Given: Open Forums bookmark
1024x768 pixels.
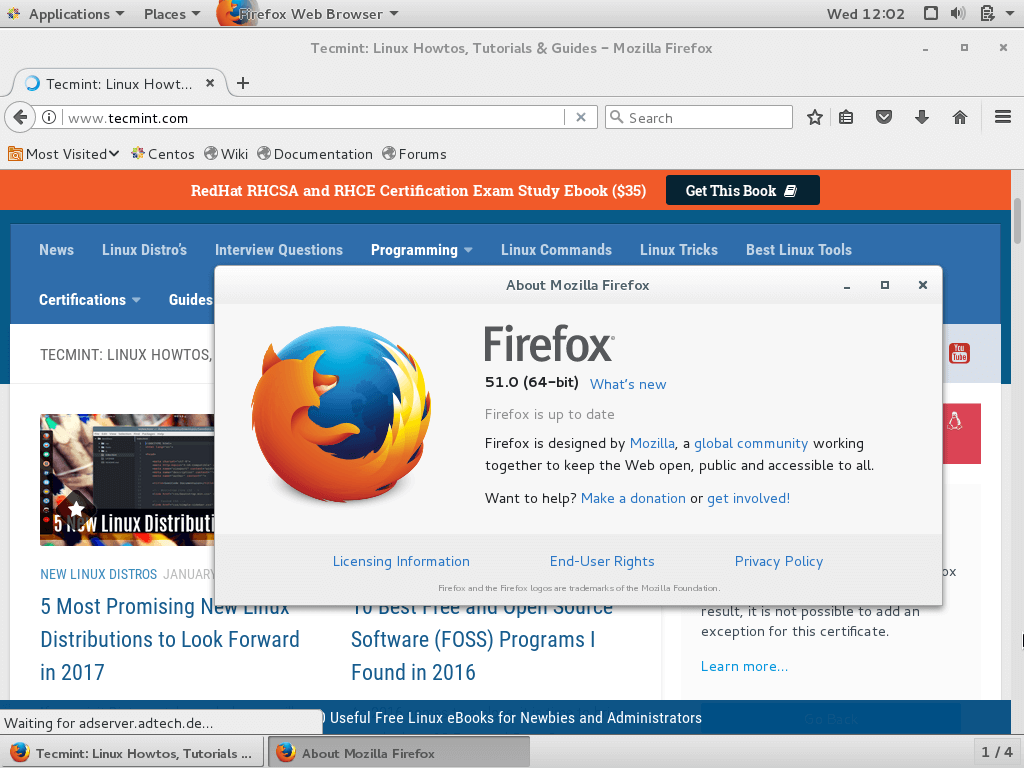Looking at the screenshot, I should click(x=415, y=154).
